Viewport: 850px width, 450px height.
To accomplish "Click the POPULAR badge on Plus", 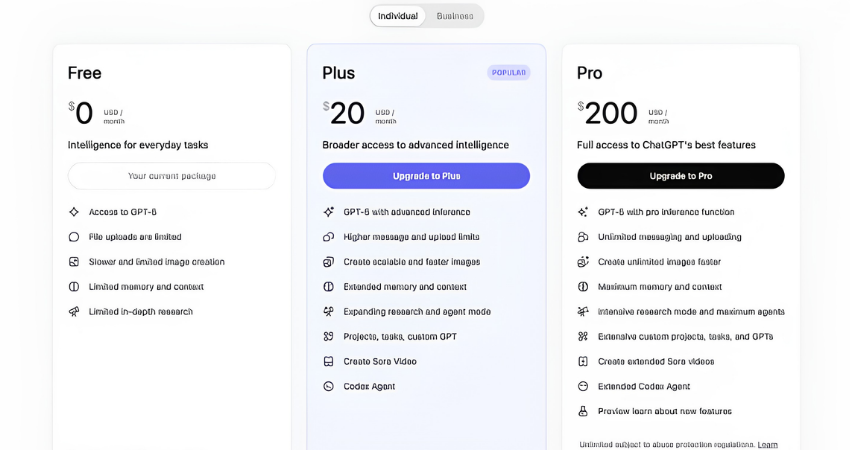I will [x=508, y=73].
